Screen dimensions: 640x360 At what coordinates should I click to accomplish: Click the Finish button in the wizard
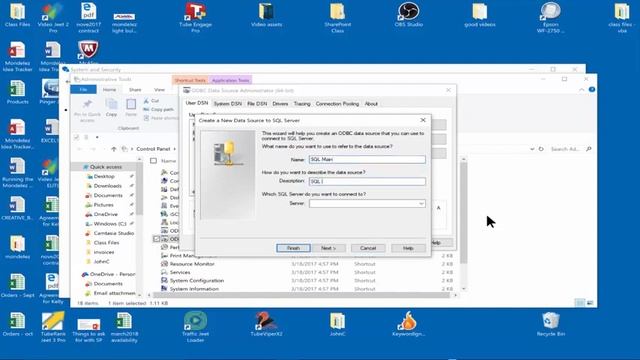coord(293,248)
